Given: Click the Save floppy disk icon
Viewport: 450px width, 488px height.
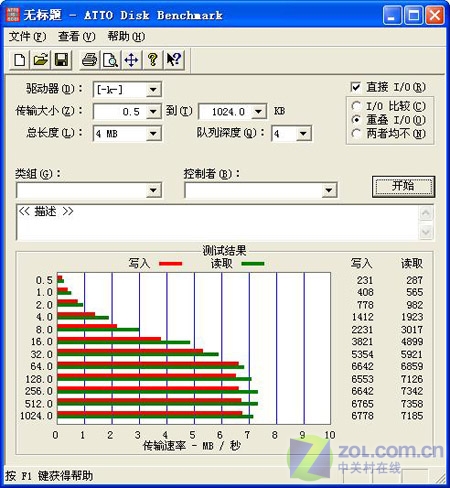Looking at the screenshot, I should pos(61,60).
